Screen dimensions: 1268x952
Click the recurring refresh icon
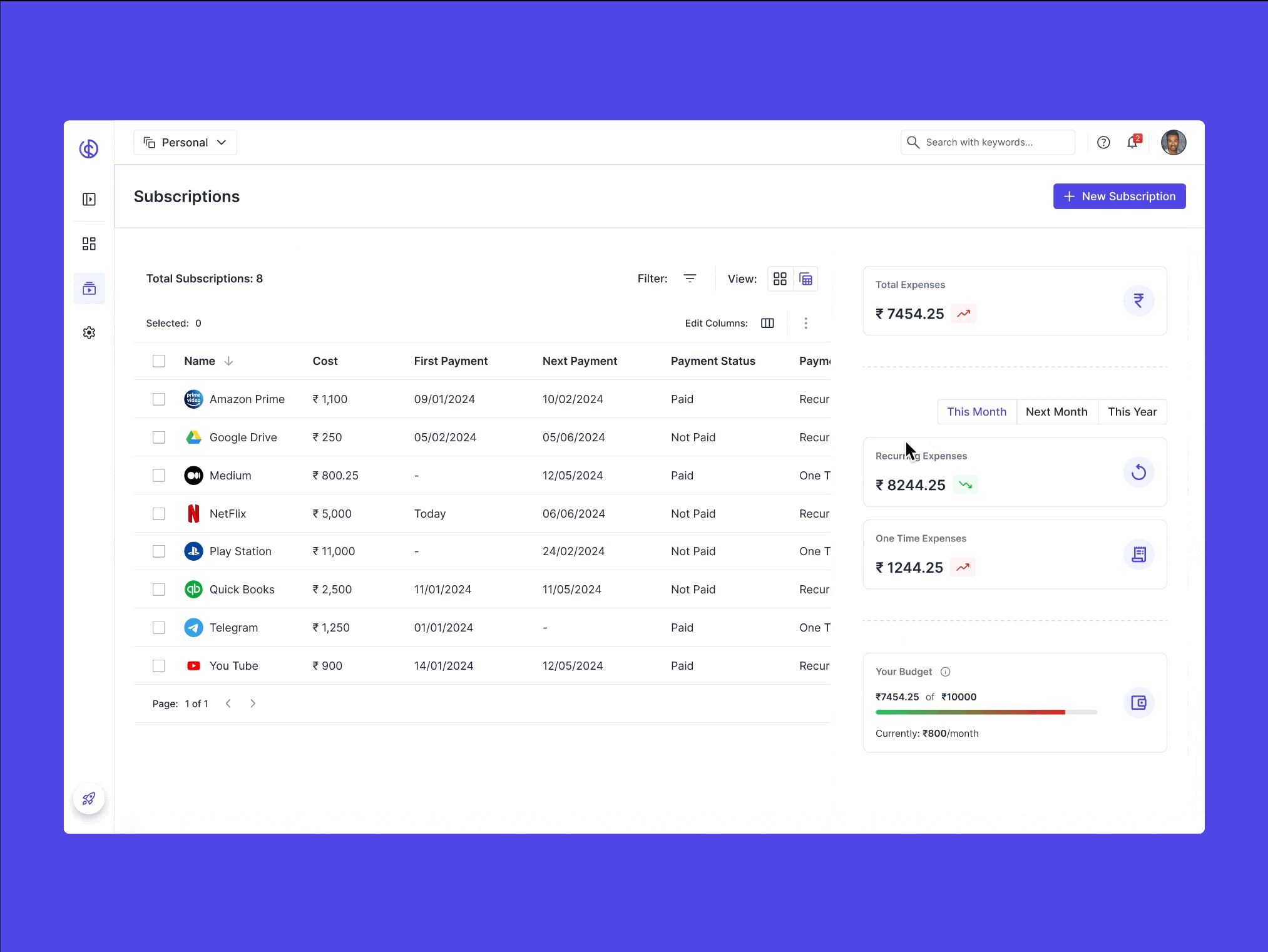click(1138, 472)
